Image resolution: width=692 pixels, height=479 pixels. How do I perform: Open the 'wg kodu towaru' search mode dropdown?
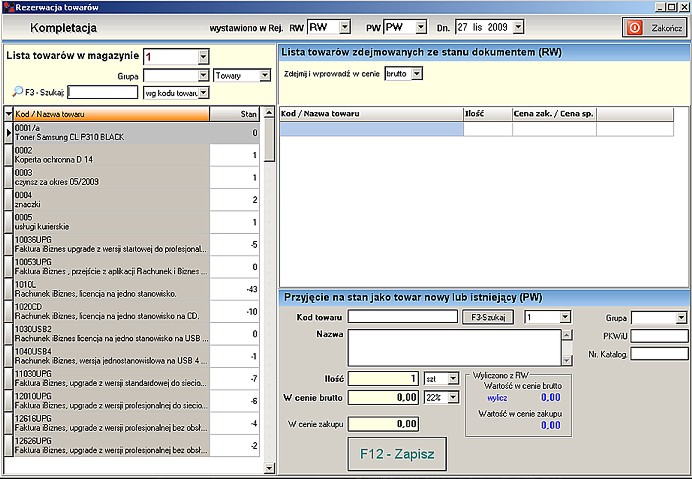pos(203,92)
